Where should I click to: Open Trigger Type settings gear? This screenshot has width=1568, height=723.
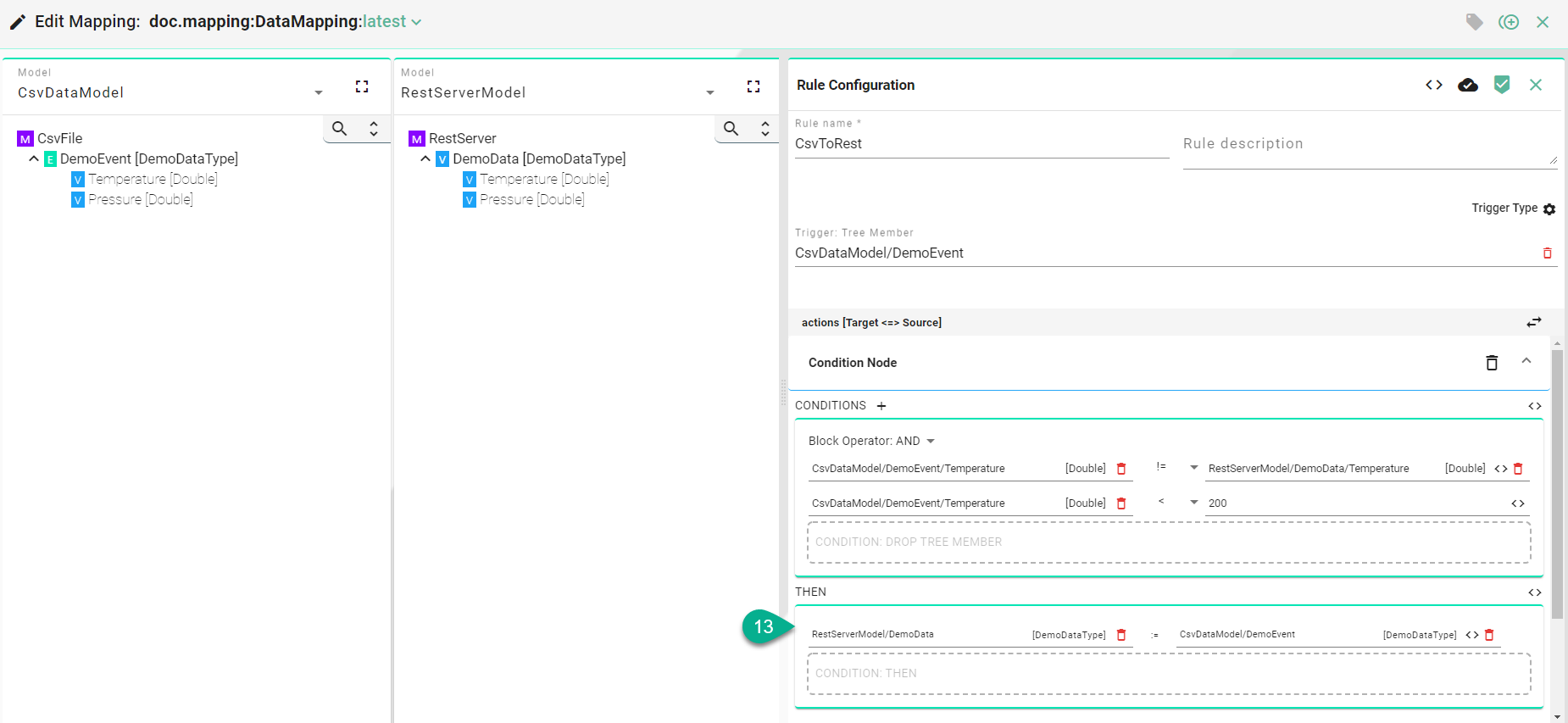[1549, 209]
